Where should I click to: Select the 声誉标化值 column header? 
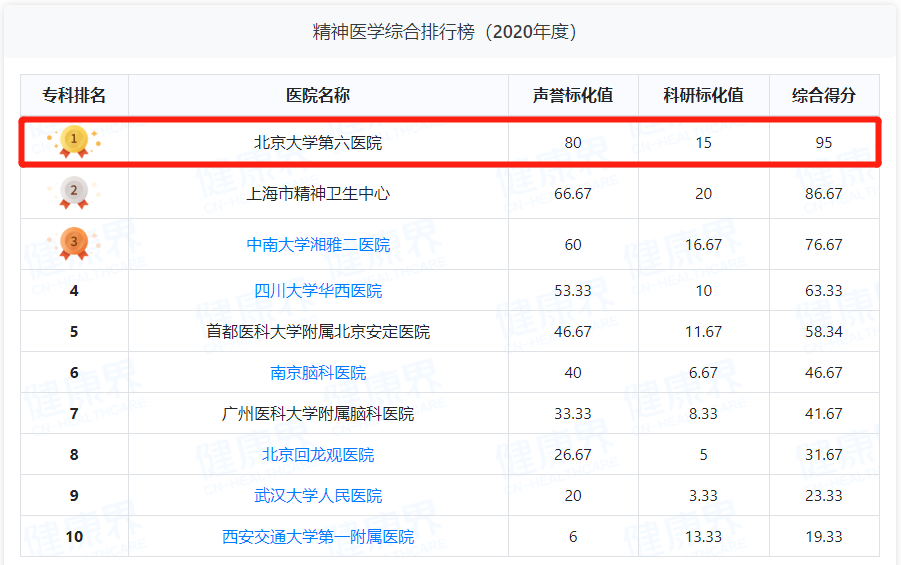pos(573,95)
